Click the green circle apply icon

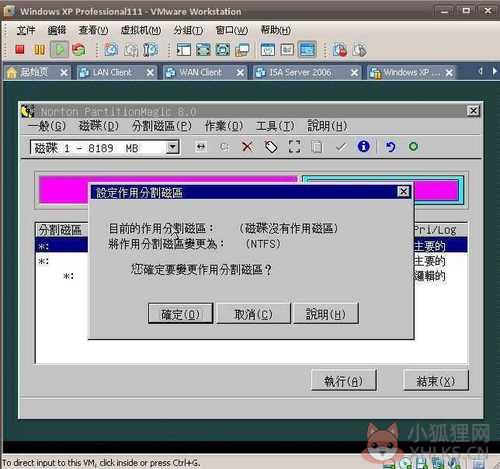tap(413, 146)
